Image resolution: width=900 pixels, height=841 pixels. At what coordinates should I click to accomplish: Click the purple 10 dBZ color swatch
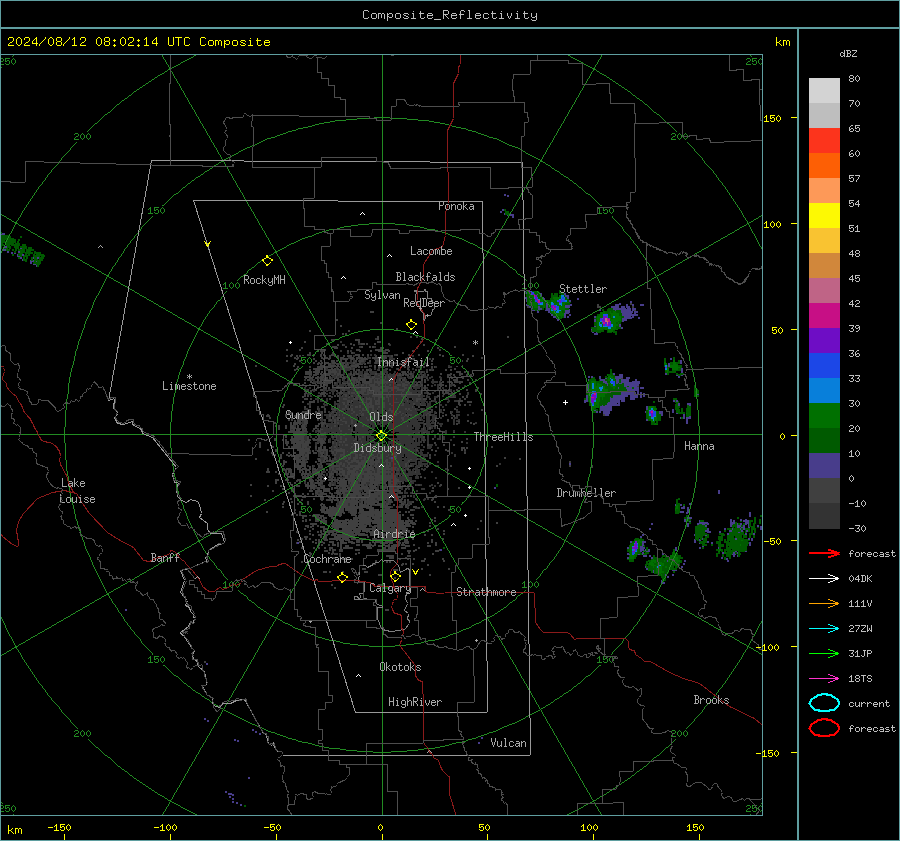click(824, 465)
